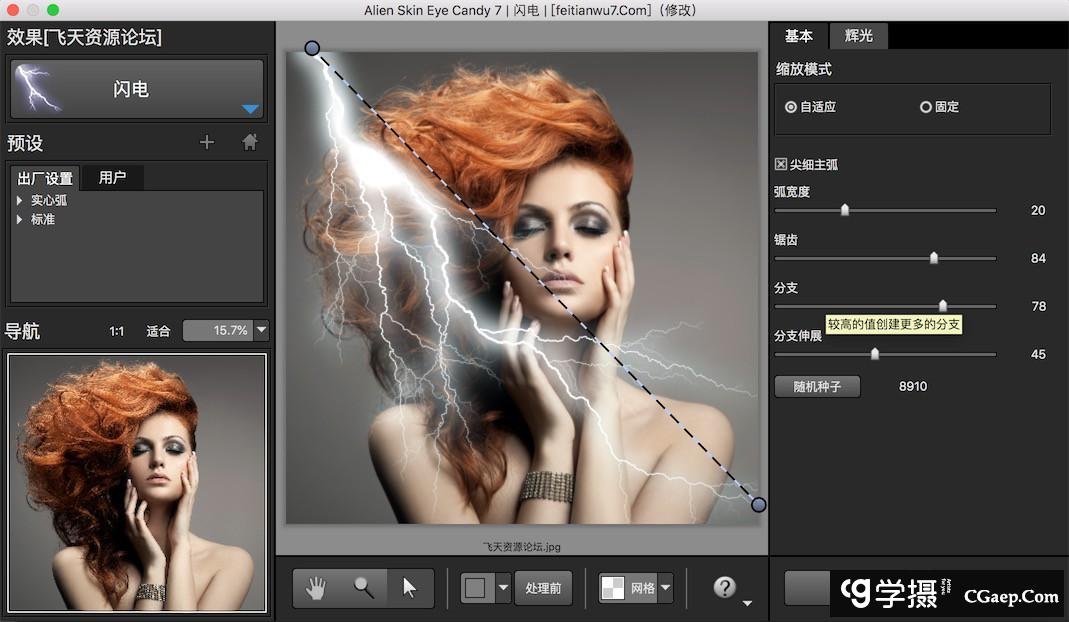
Task: Click the 锯齿 slider handle
Action: (934, 258)
